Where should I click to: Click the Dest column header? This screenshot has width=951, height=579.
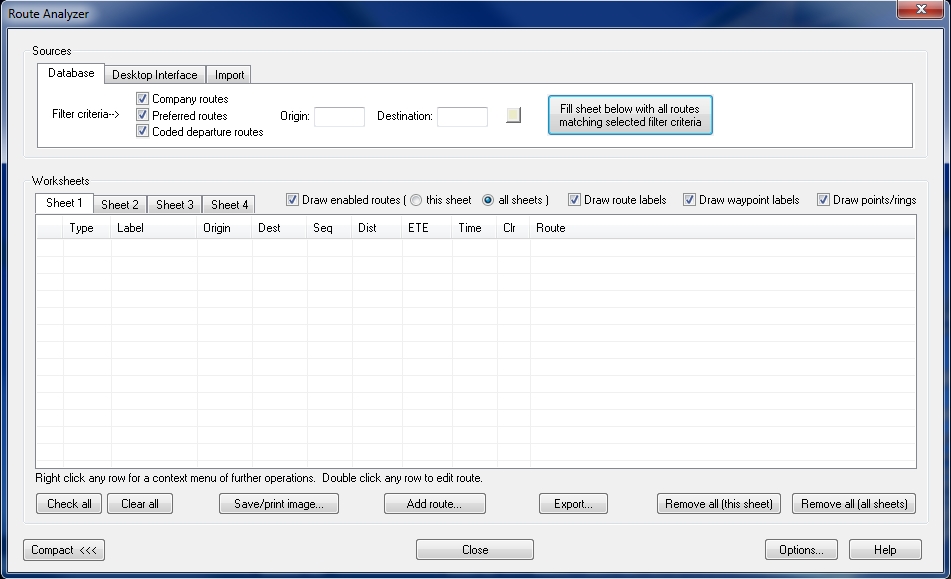[280, 228]
